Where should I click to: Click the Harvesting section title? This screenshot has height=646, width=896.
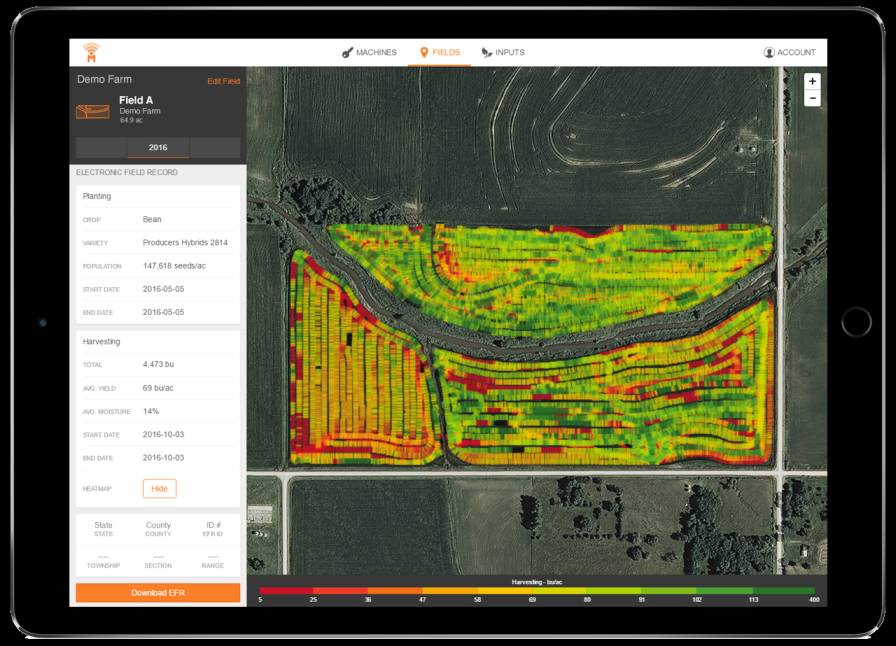click(101, 342)
